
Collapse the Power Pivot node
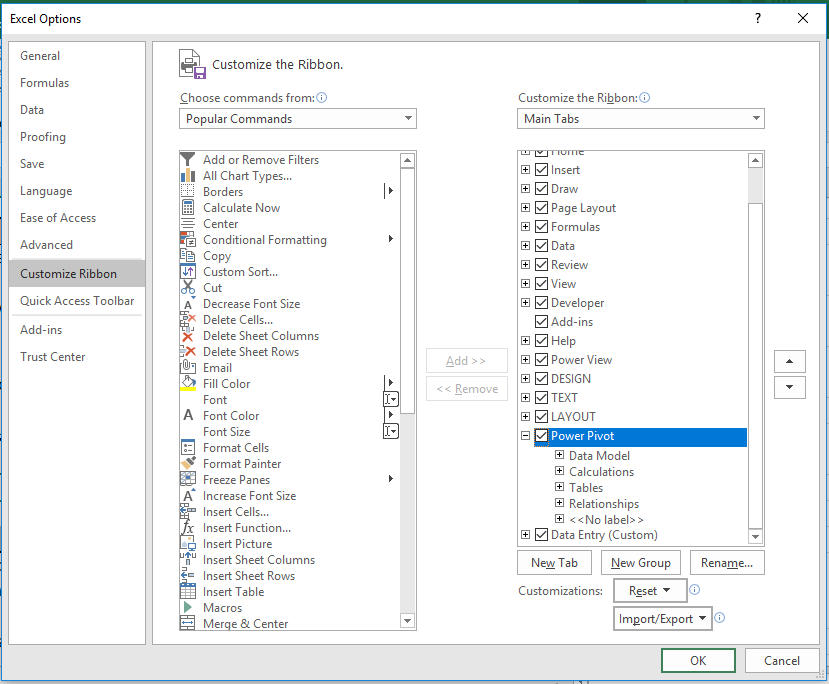point(525,436)
